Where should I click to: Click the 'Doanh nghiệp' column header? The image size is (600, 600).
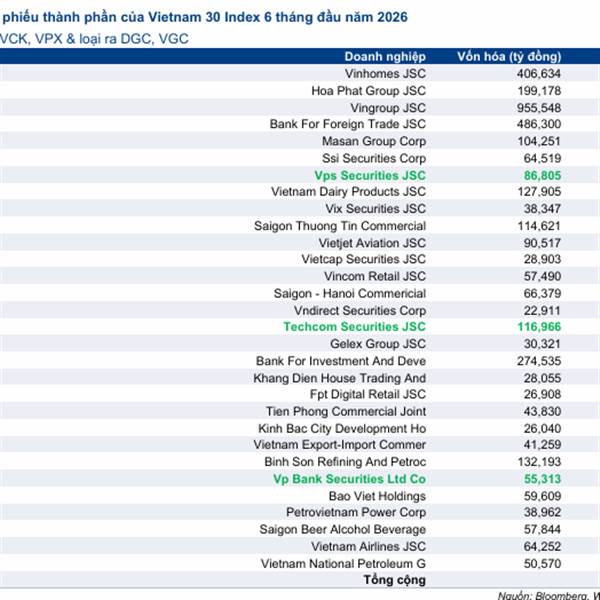(385, 57)
